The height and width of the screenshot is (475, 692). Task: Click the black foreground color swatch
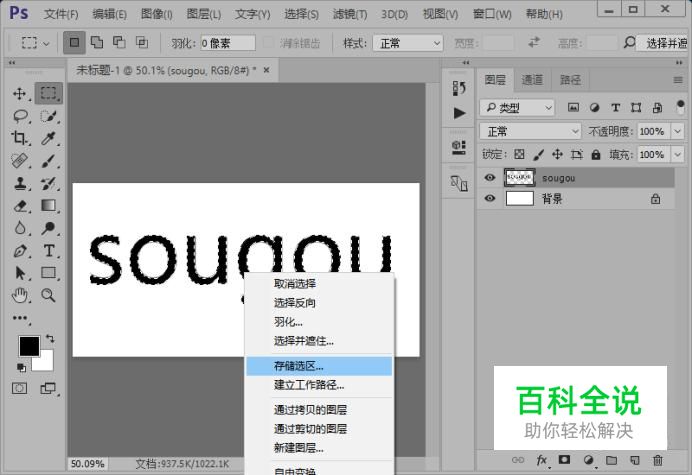click(x=29, y=346)
